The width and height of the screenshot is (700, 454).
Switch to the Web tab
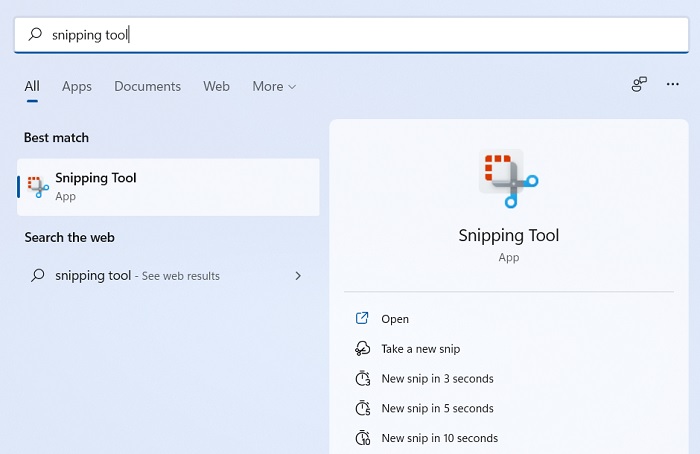pyautogui.click(x=217, y=86)
